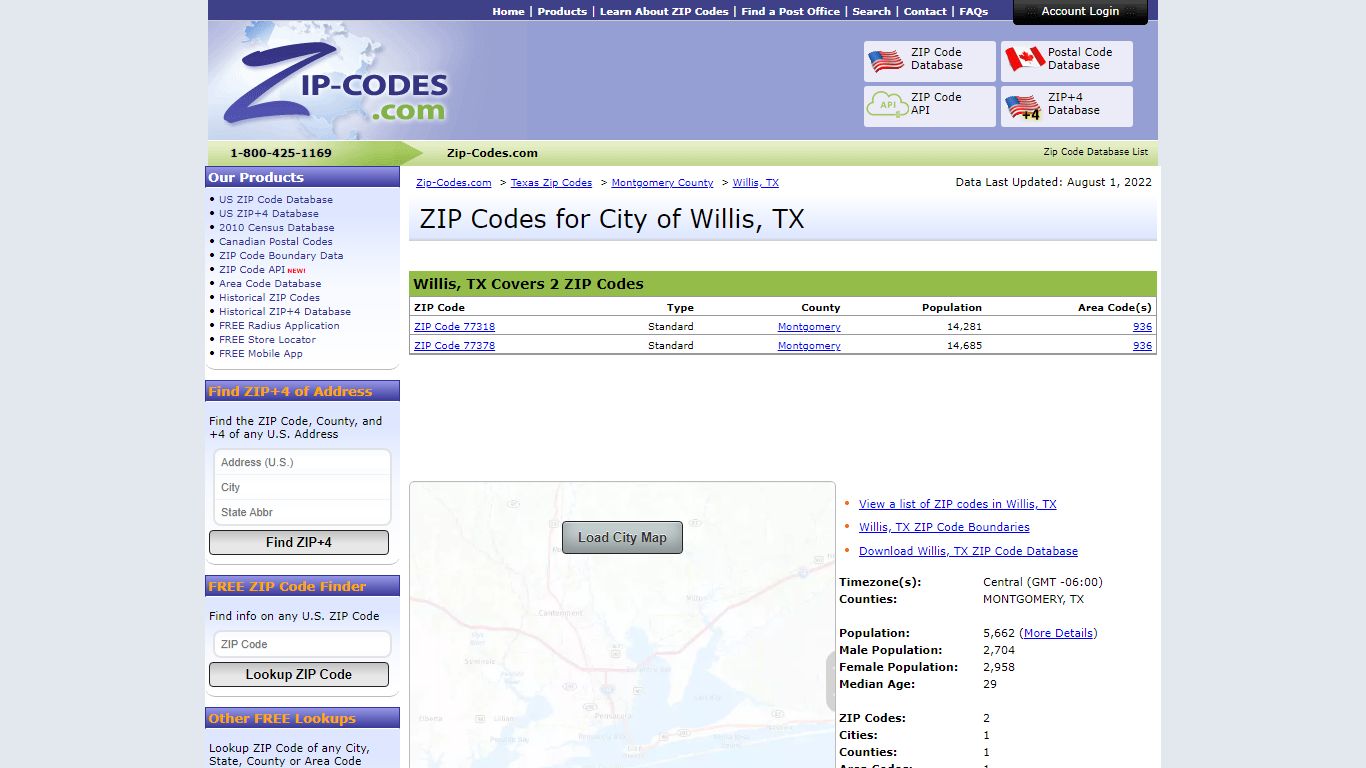Open ZIP Code Boundary Data sidebar link

point(281,256)
